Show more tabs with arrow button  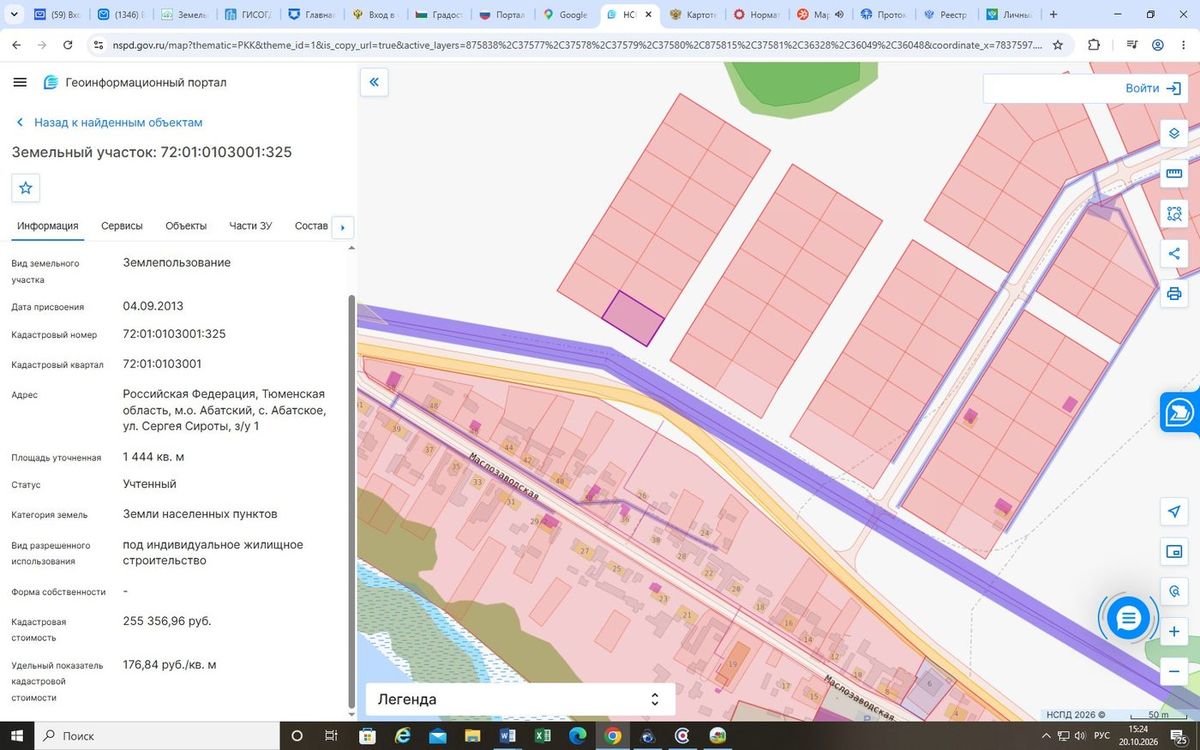tap(343, 227)
